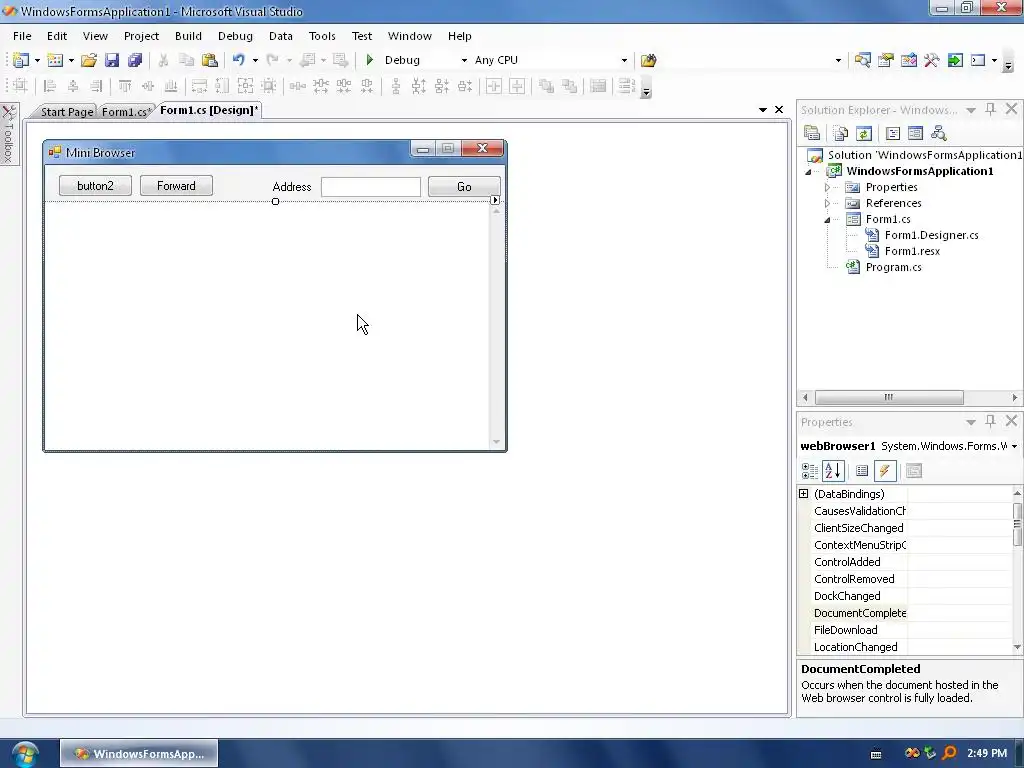The width and height of the screenshot is (1024, 768).
Task: Switch to the Form1.cs code tab
Action: [x=126, y=112]
